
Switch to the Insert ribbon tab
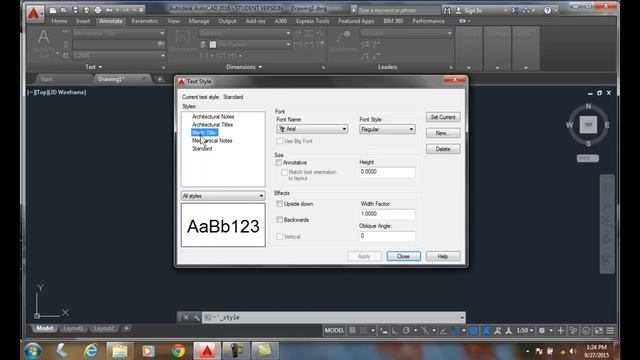coord(83,21)
